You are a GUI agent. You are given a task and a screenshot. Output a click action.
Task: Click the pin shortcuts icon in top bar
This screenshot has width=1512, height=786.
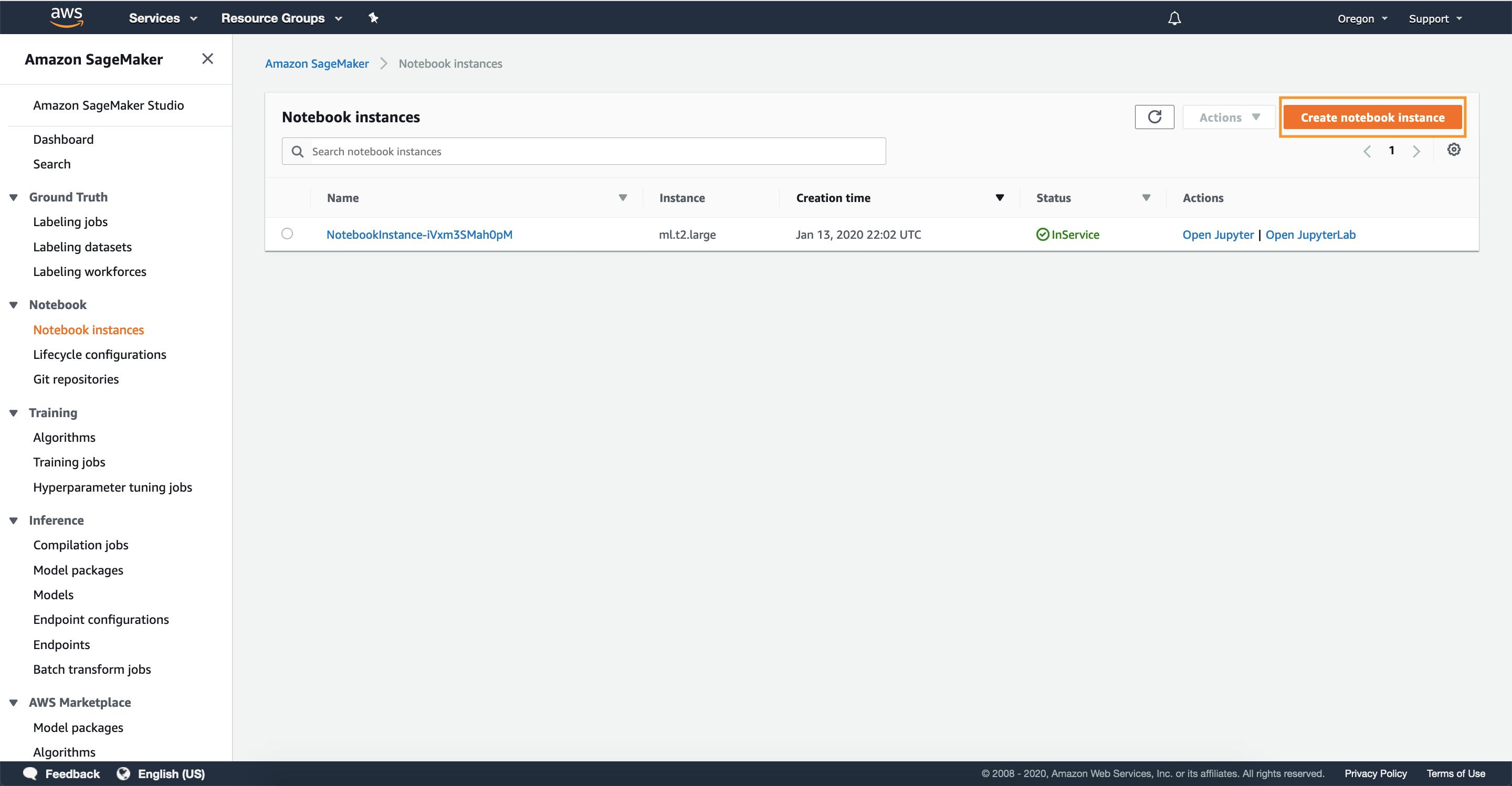(x=373, y=18)
